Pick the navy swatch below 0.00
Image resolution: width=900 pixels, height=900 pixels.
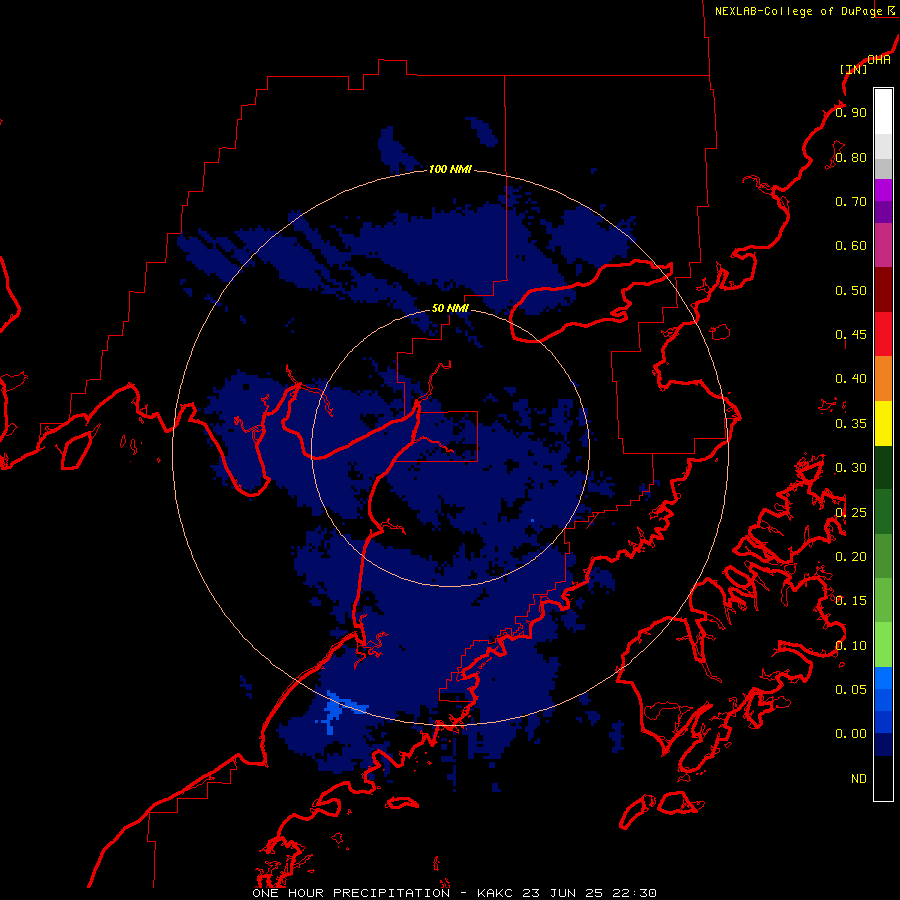point(883,745)
